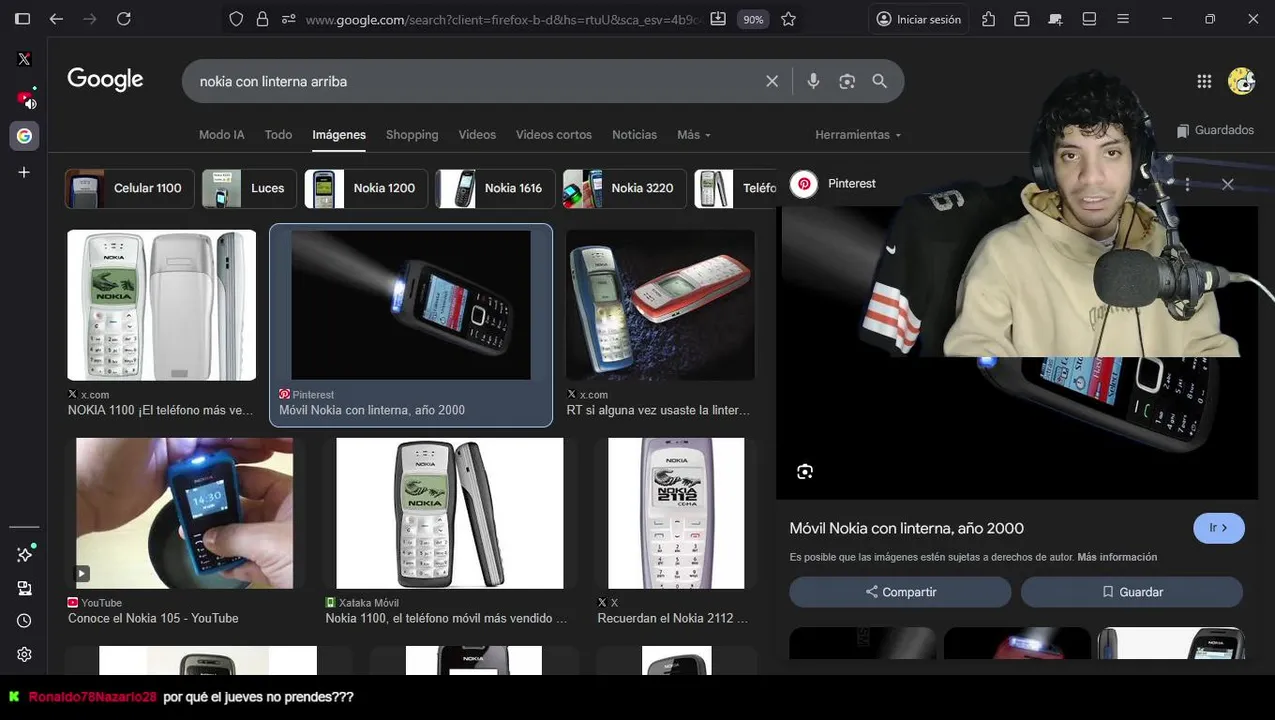The height and width of the screenshot is (720, 1275).
Task: Open the synced tabs icon in sidebar
Action: pos(24,588)
